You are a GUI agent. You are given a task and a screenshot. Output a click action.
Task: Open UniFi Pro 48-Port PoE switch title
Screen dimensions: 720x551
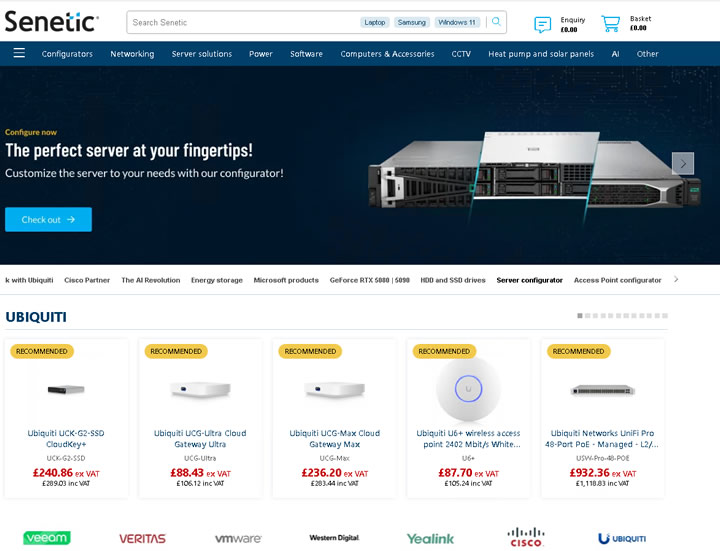[x=602, y=439]
